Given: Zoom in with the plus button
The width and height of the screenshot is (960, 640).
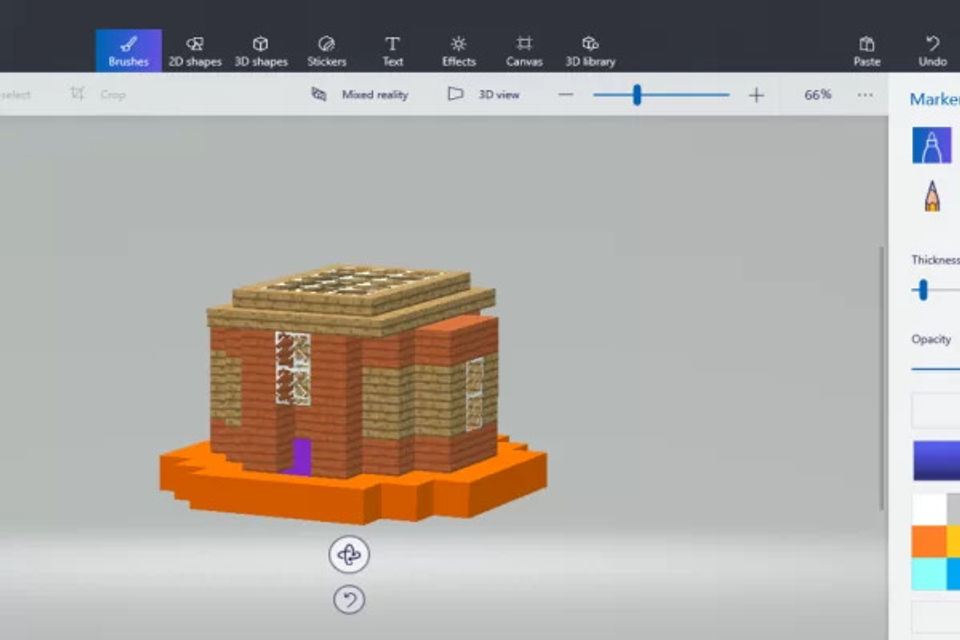Looking at the screenshot, I should coord(756,95).
